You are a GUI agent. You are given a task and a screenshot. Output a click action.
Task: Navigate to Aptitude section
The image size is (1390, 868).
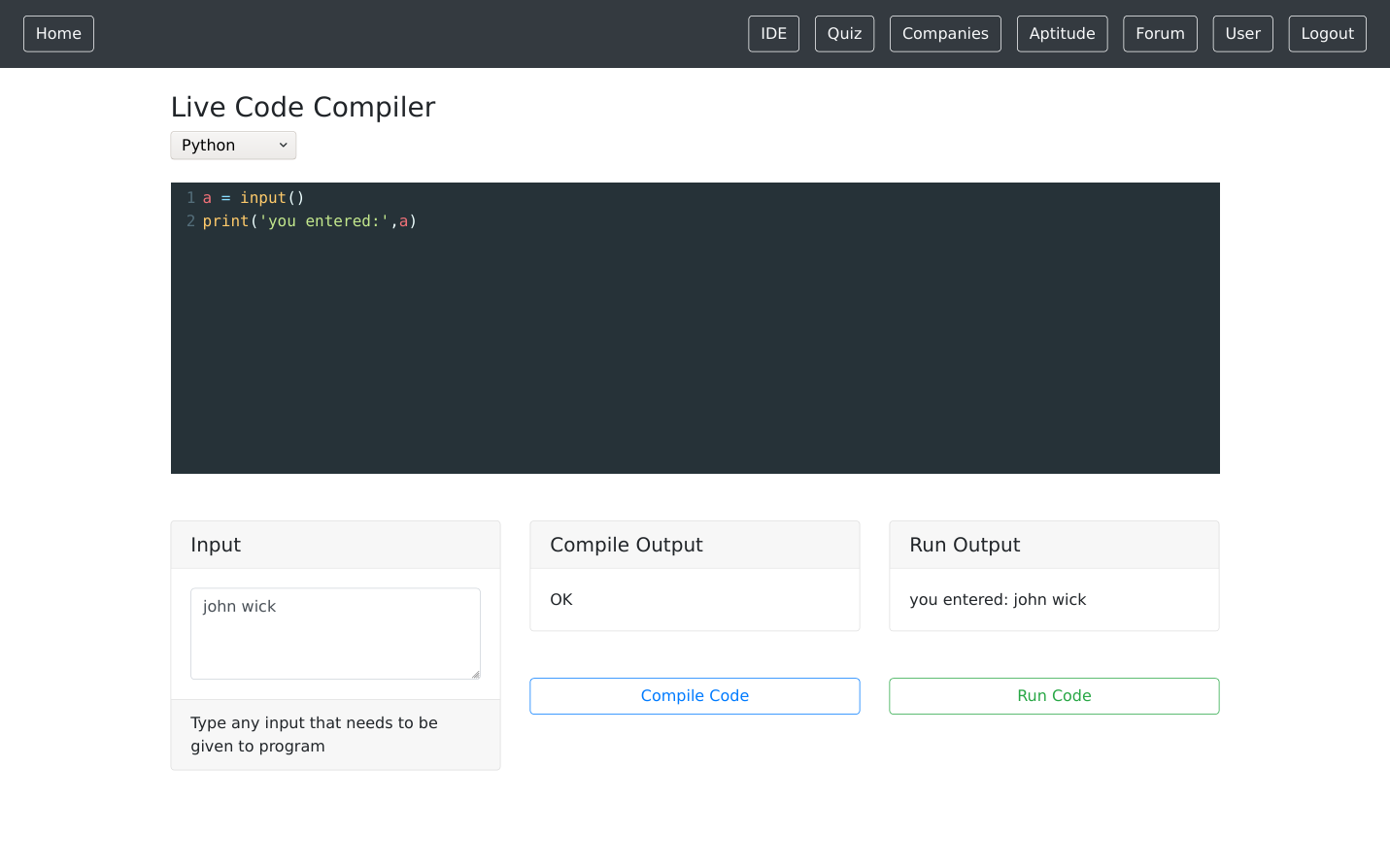pos(1062,34)
